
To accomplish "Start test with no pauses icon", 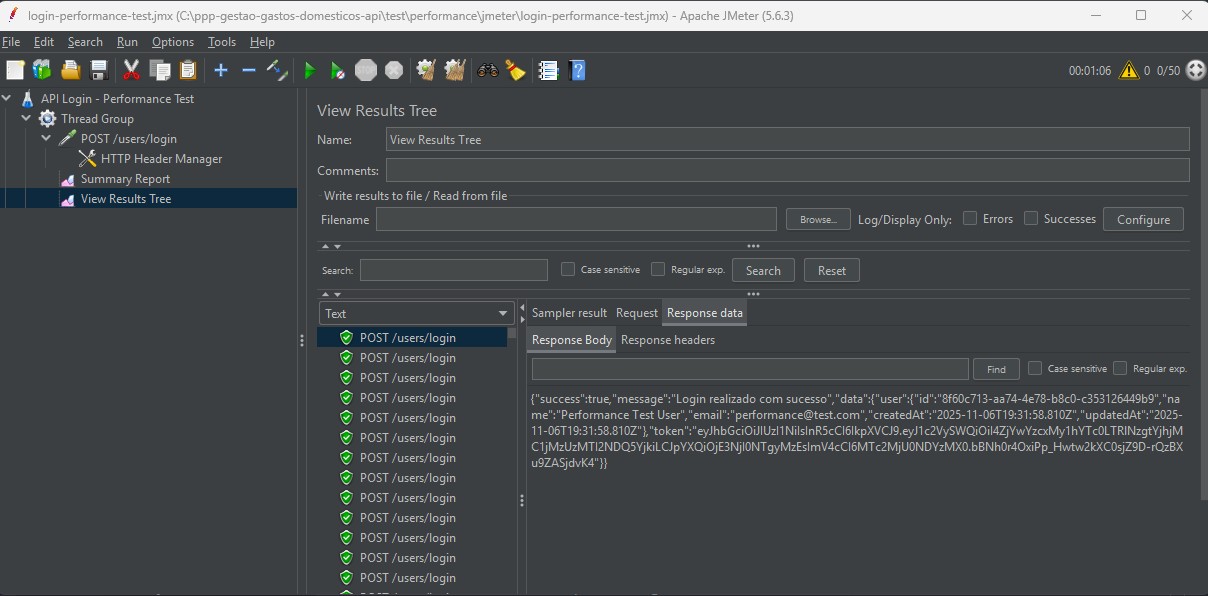I will click(338, 70).
